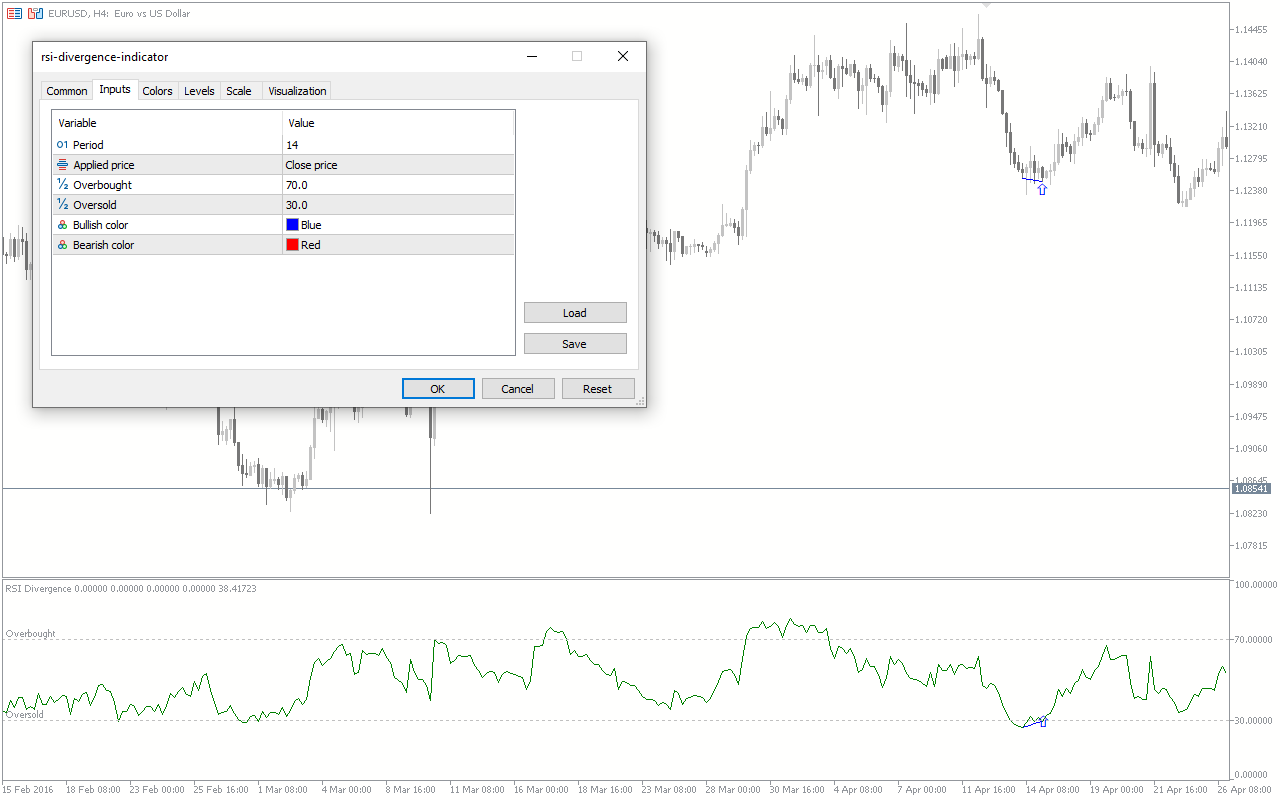Switch to the Common tab
The width and height of the screenshot is (1280, 800).
point(67,91)
